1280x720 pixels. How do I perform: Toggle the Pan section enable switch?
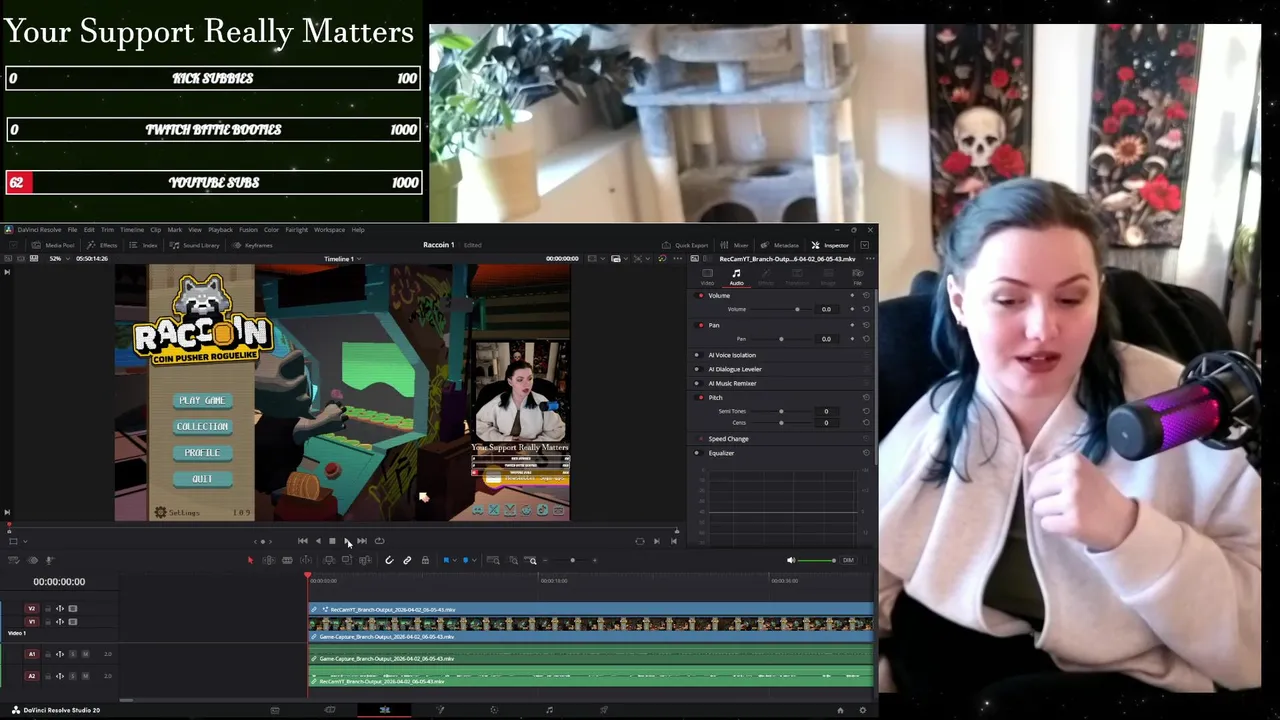click(x=700, y=325)
